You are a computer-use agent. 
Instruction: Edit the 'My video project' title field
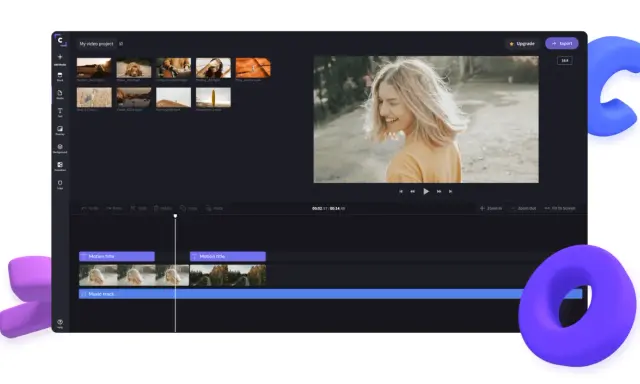pos(96,44)
